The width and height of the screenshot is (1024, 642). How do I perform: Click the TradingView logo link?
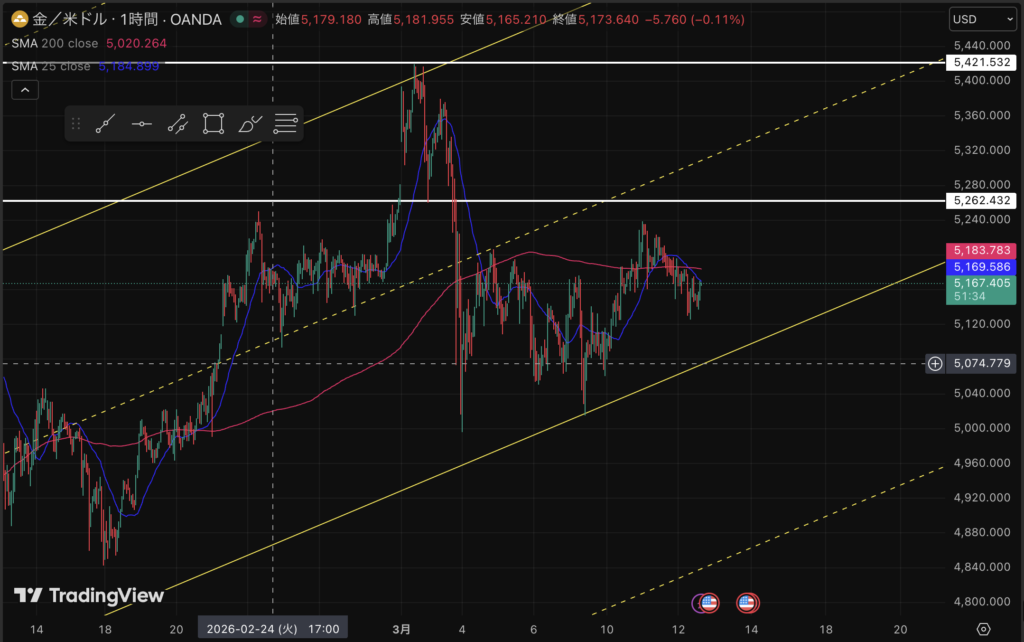(x=89, y=596)
